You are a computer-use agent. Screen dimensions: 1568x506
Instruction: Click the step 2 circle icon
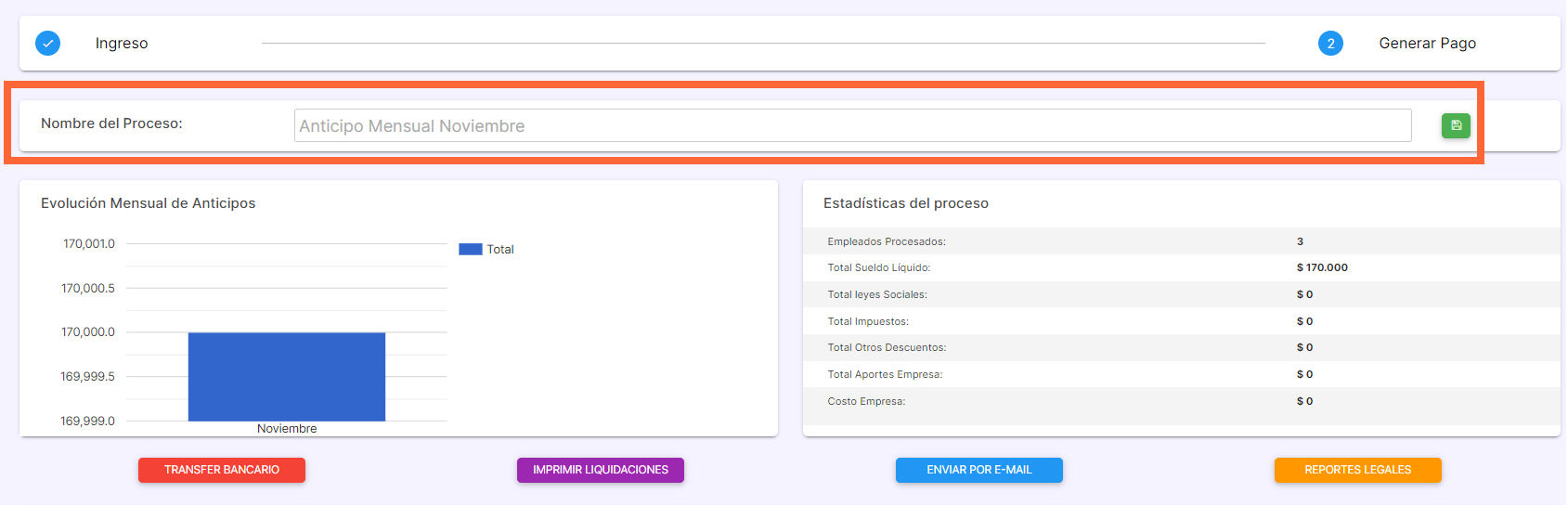point(1330,43)
